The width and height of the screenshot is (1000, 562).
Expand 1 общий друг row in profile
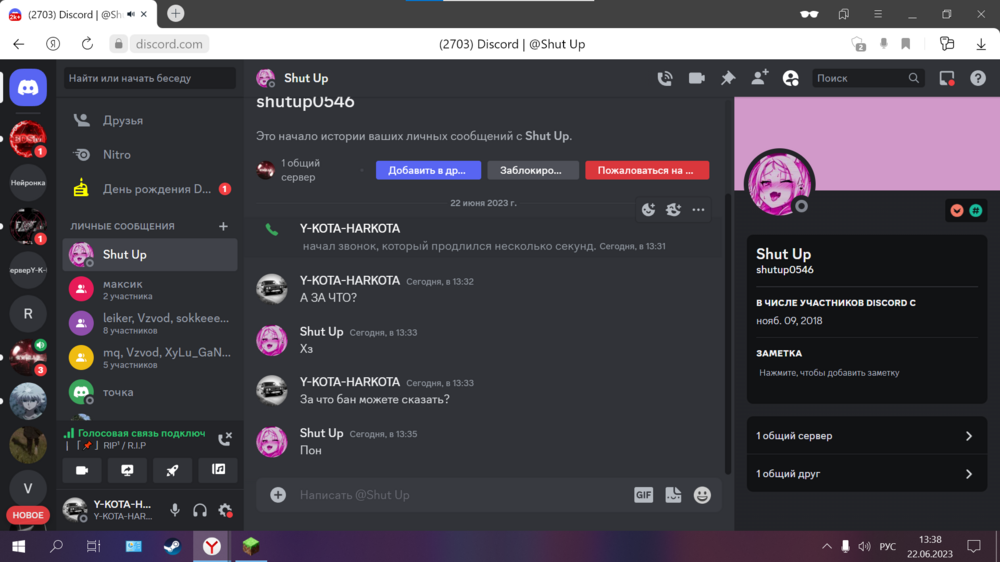click(867, 474)
